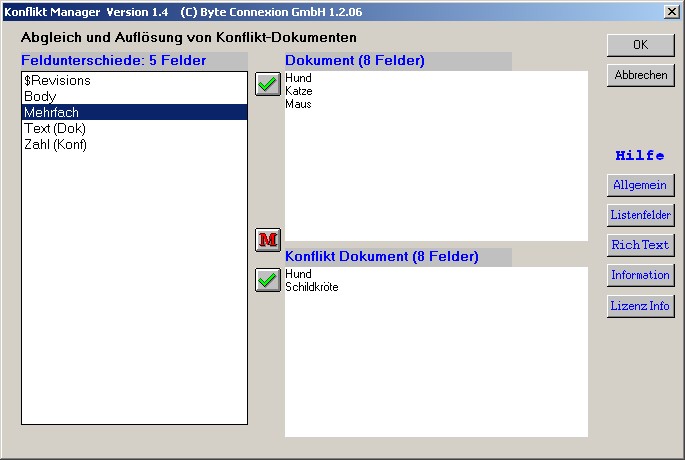
Task: Pick the Zahl (Konf) field entry
Action: (55, 145)
